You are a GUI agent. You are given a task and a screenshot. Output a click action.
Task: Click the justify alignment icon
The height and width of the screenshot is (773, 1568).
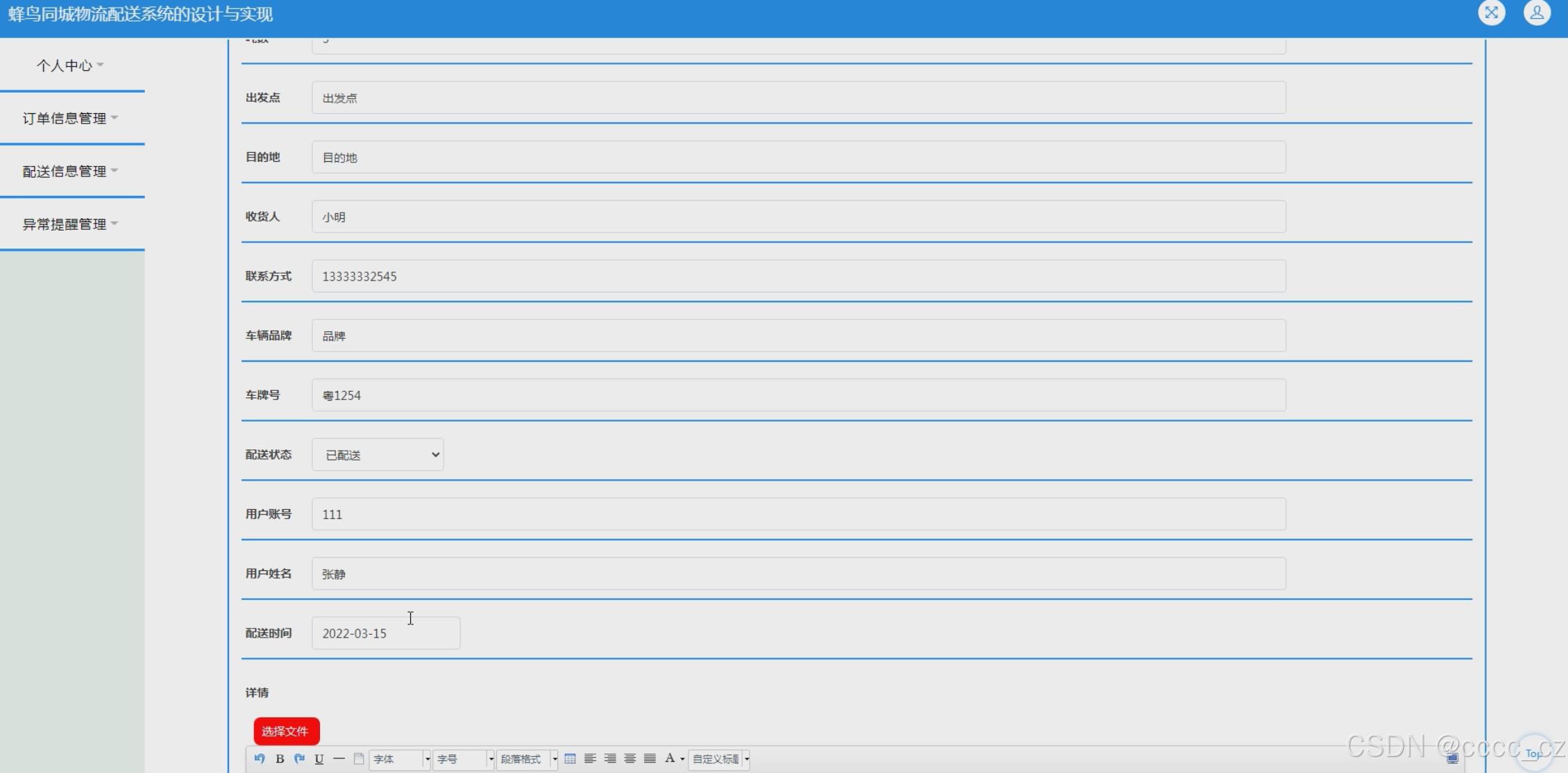click(x=650, y=758)
